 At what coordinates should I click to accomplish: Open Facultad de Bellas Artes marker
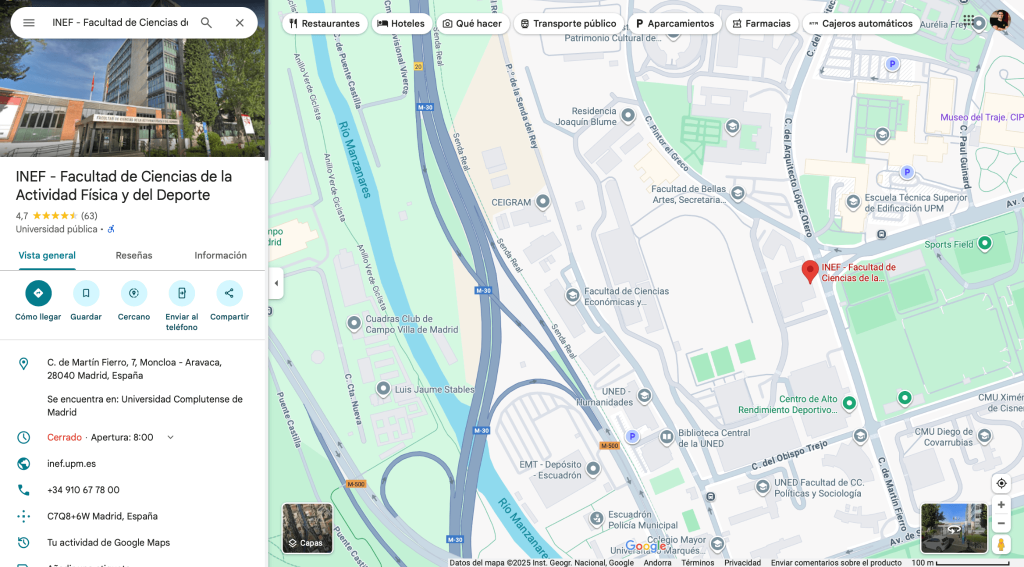tap(737, 193)
